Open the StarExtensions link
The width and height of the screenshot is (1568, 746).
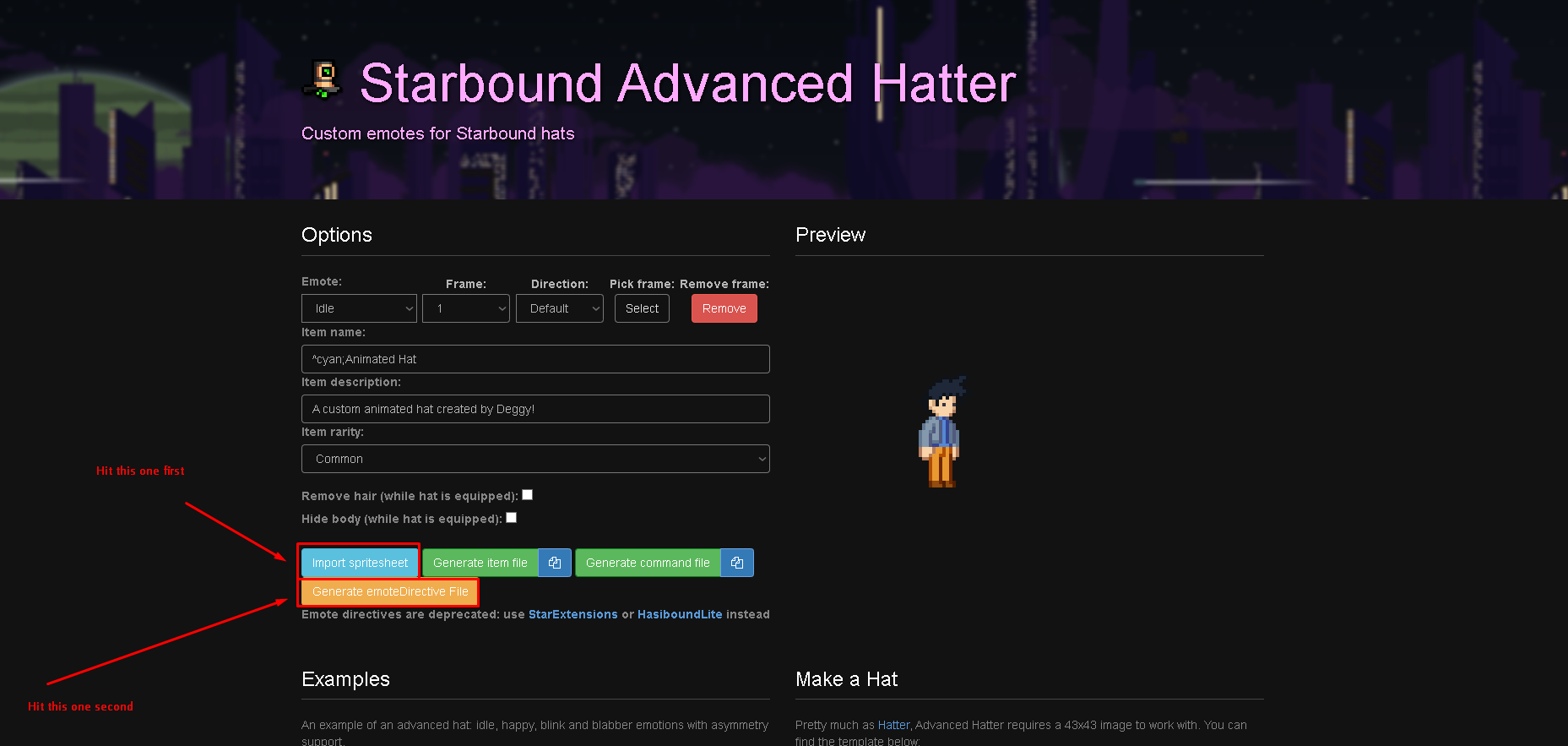[573, 614]
